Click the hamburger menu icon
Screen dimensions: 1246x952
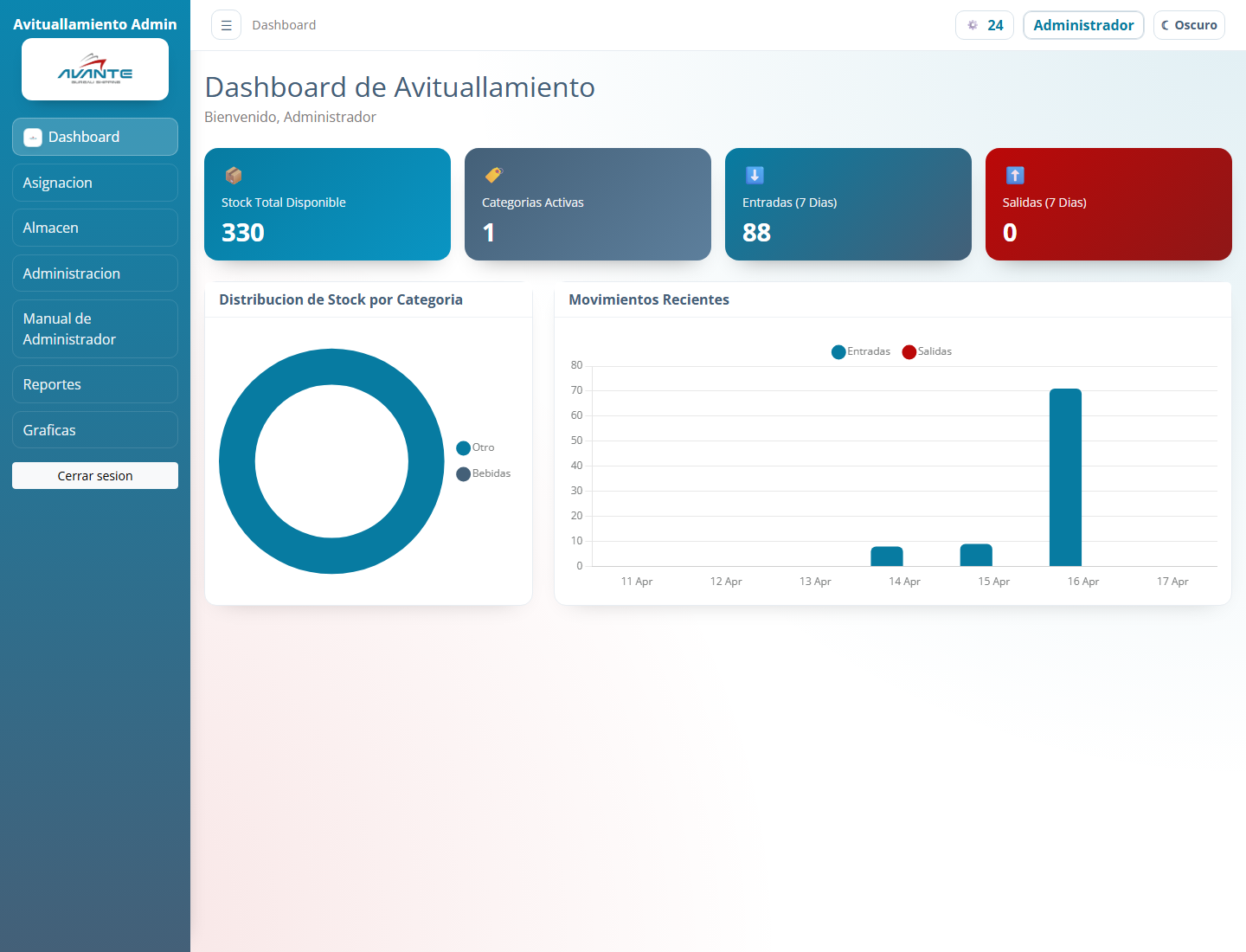click(x=226, y=25)
